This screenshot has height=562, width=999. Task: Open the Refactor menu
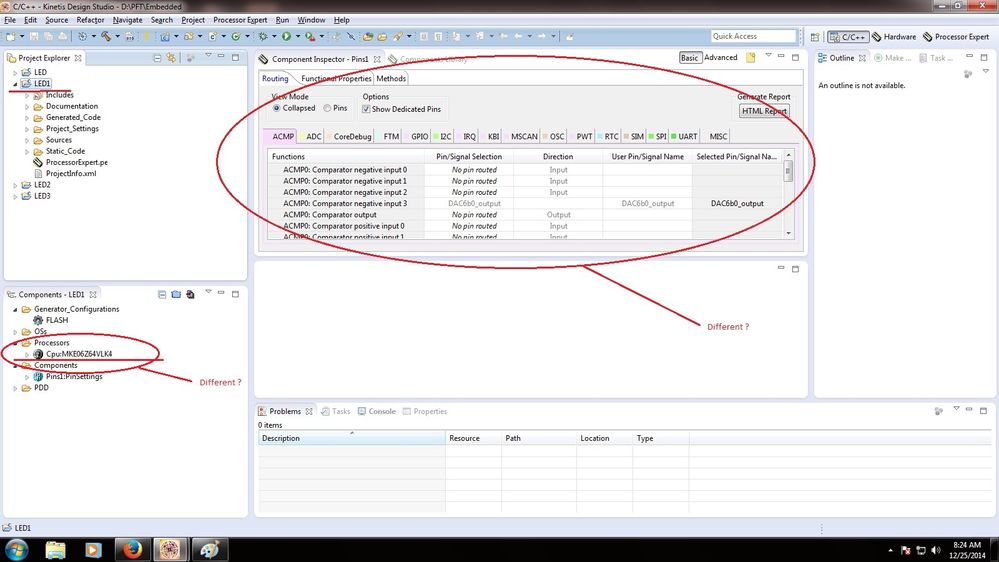[90, 20]
